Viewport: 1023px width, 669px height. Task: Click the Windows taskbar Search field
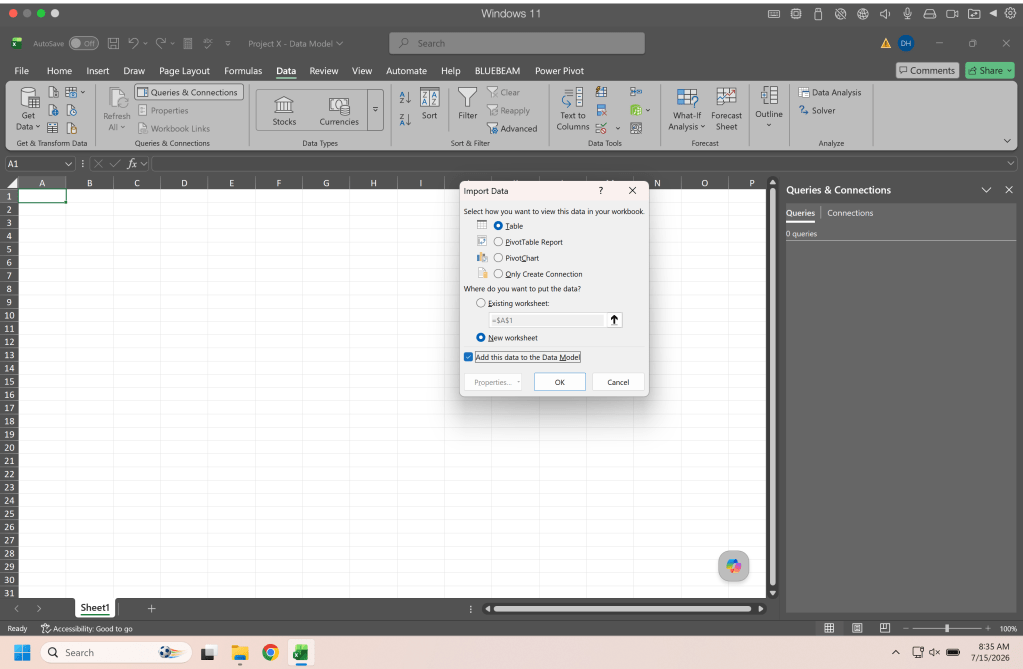[x=116, y=652]
